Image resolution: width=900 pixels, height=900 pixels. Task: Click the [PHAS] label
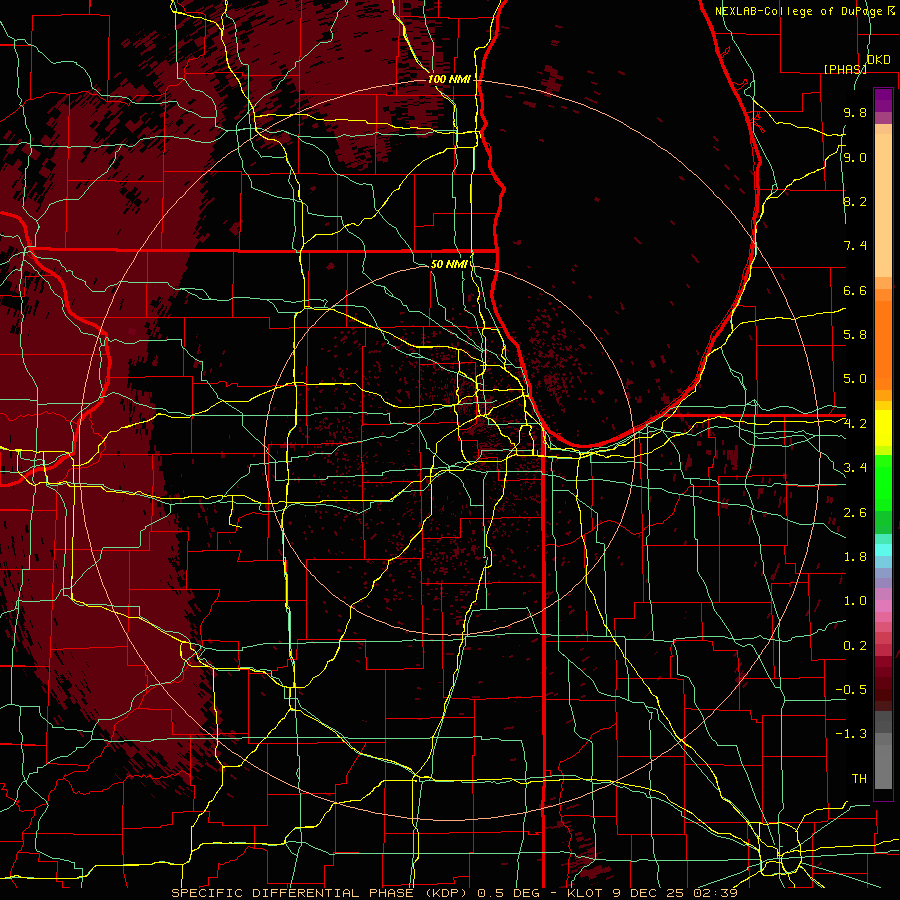click(845, 69)
